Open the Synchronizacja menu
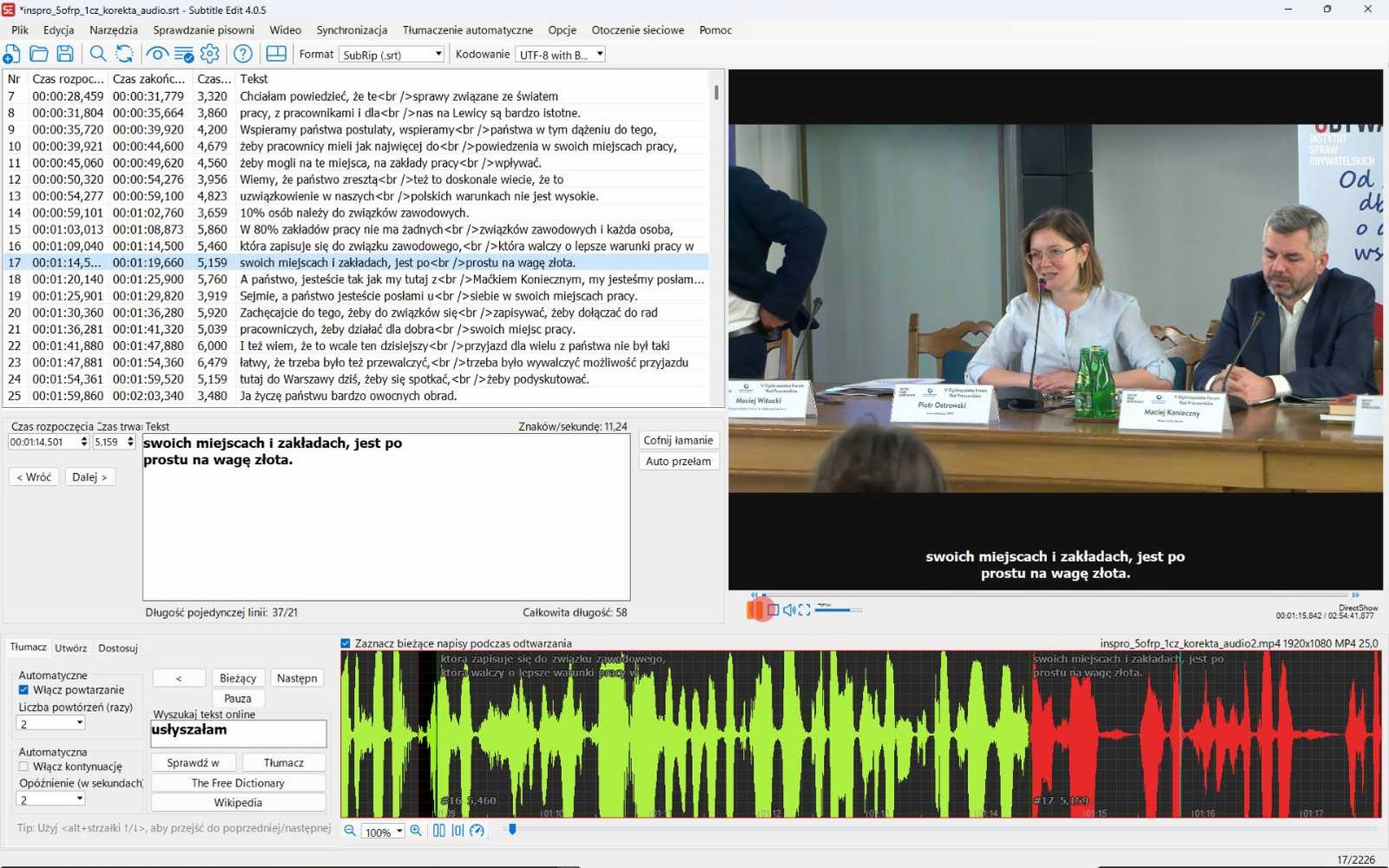The image size is (1389, 868). [x=352, y=30]
